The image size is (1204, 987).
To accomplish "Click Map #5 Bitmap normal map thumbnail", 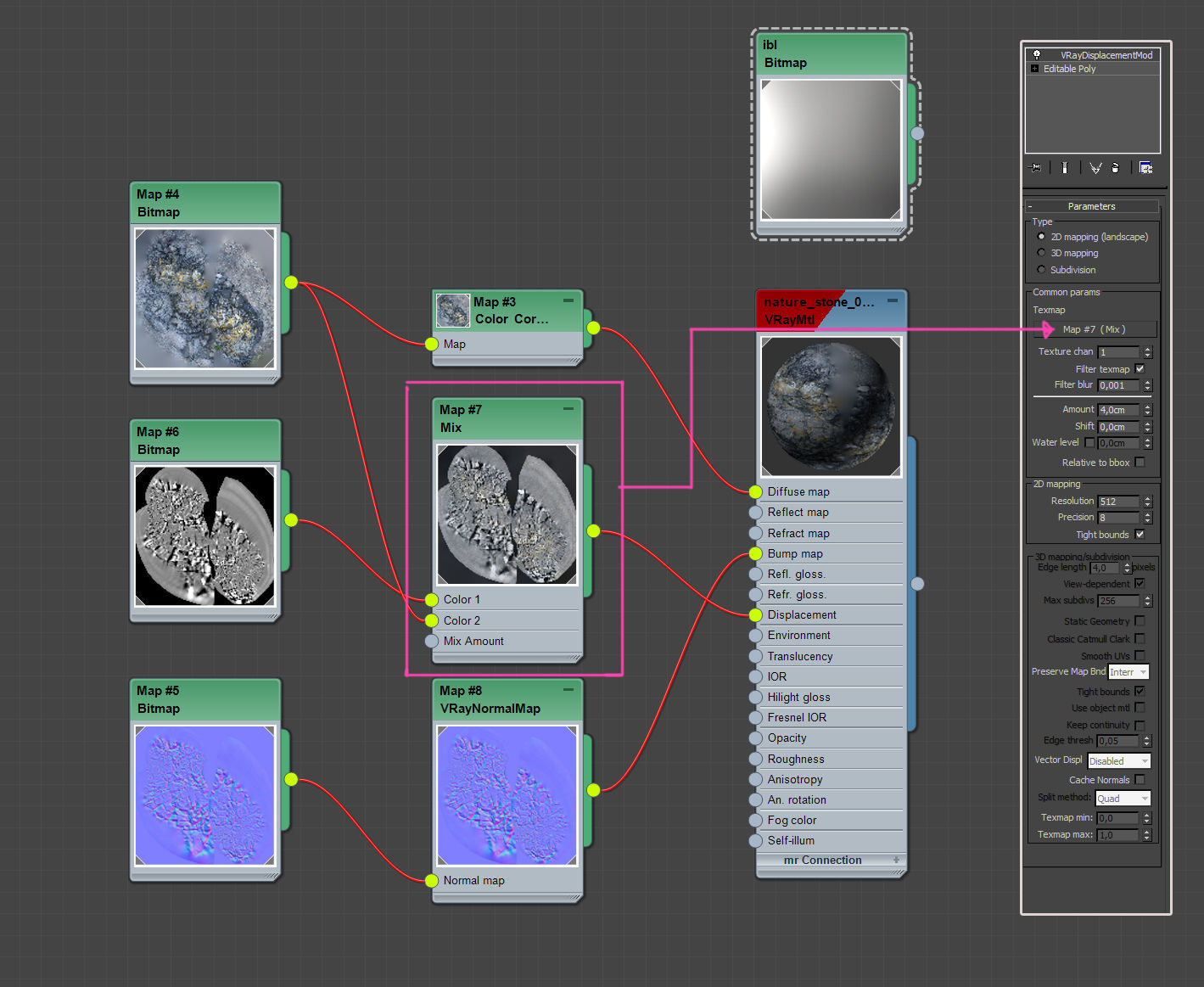I will 205,795.
